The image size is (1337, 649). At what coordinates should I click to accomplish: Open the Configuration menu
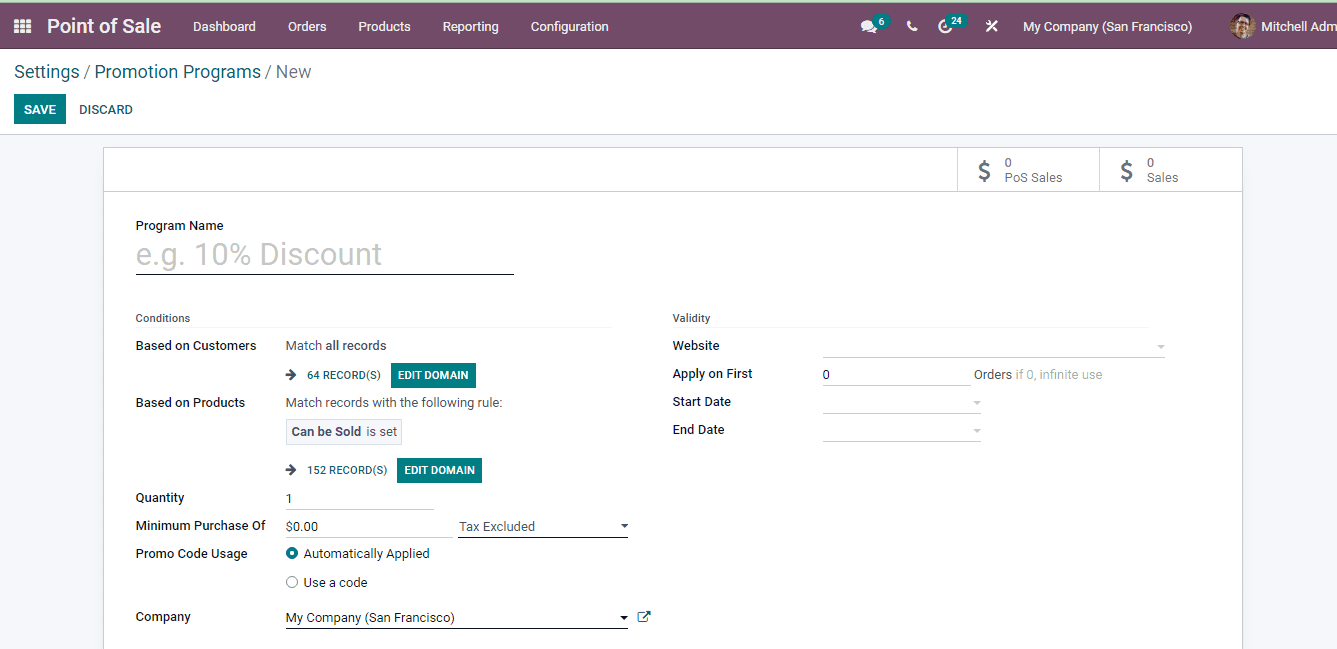pos(569,27)
